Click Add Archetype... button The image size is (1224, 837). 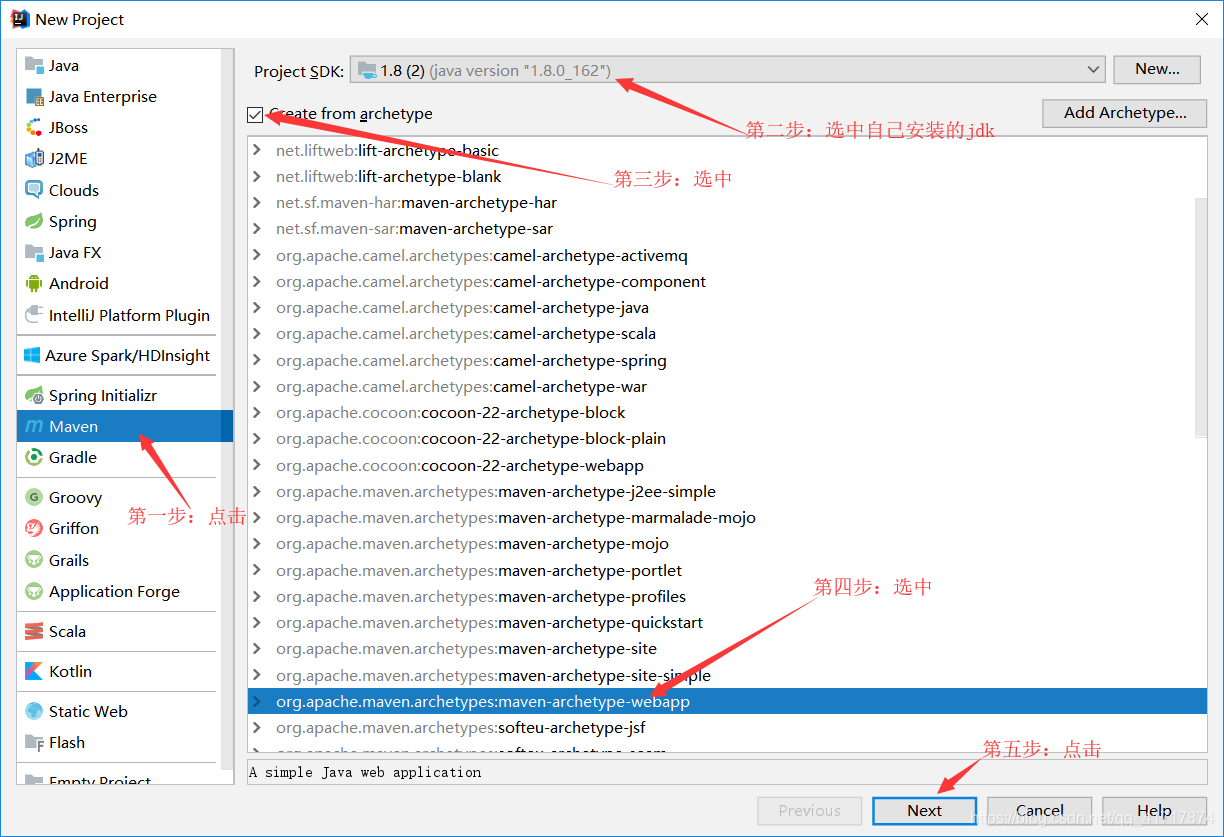(1125, 113)
